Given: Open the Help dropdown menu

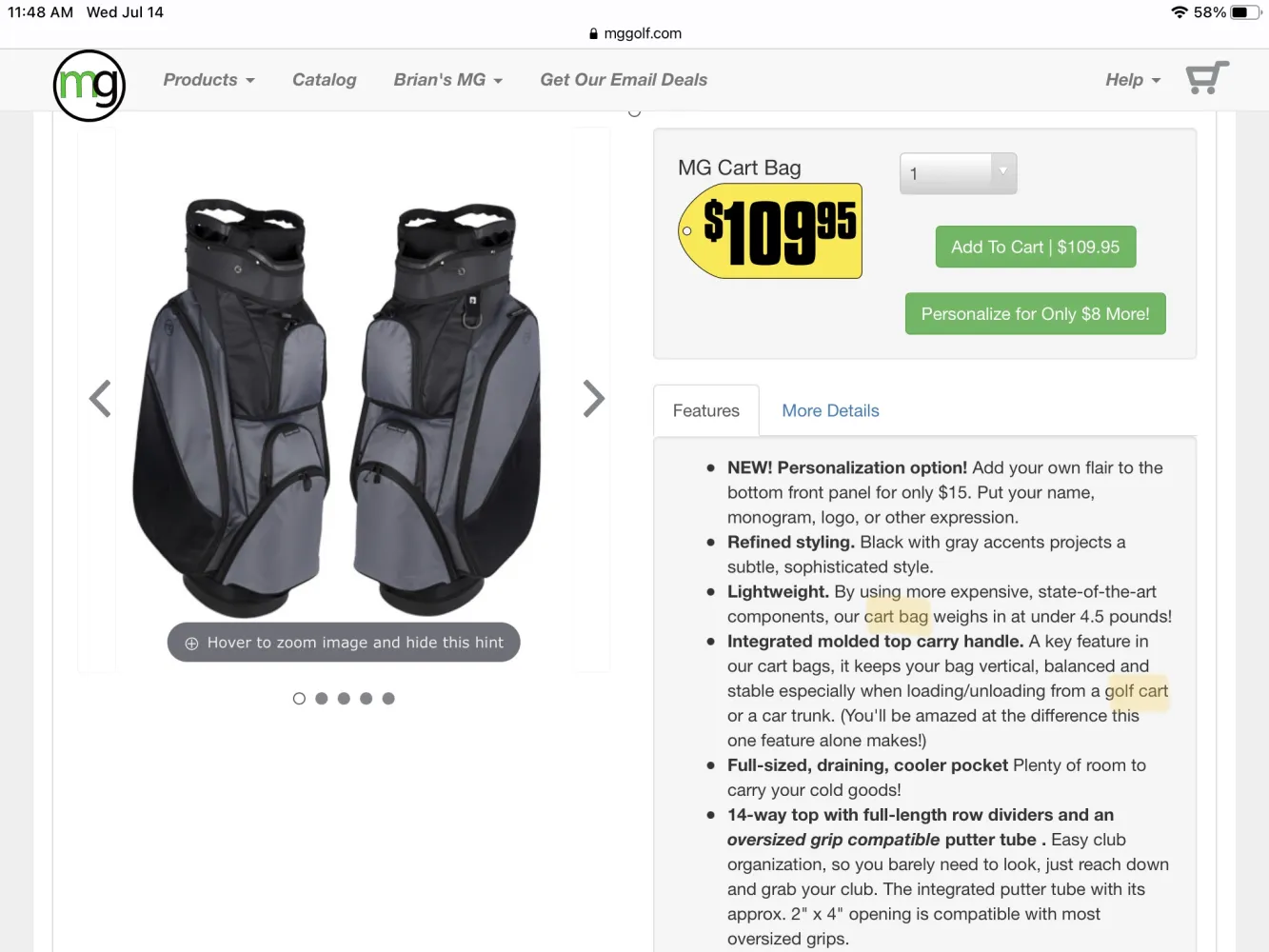Looking at the screenshot, I should click(x=1133, y=80).
